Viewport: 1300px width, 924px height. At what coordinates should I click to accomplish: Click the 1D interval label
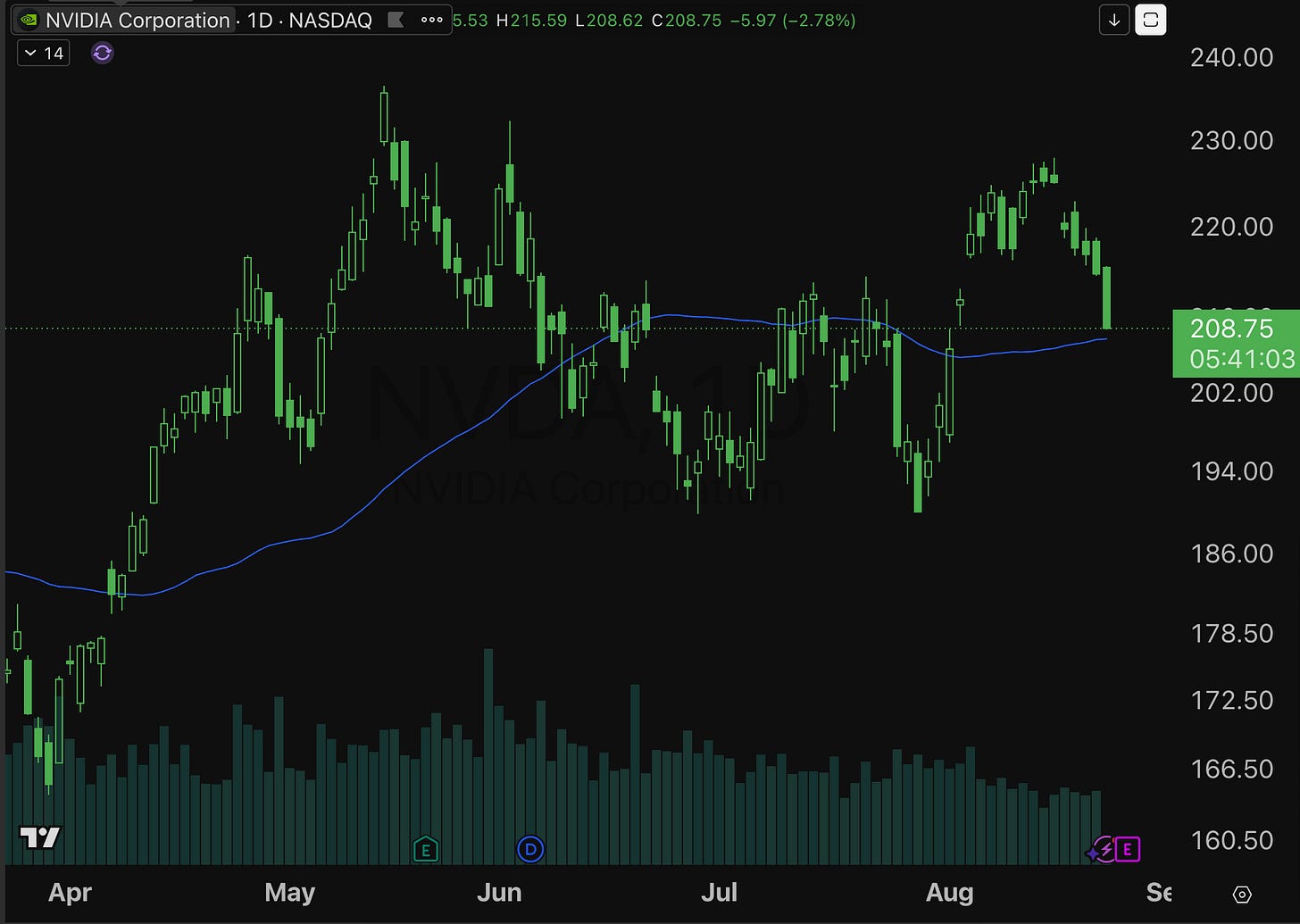(260, 20)
